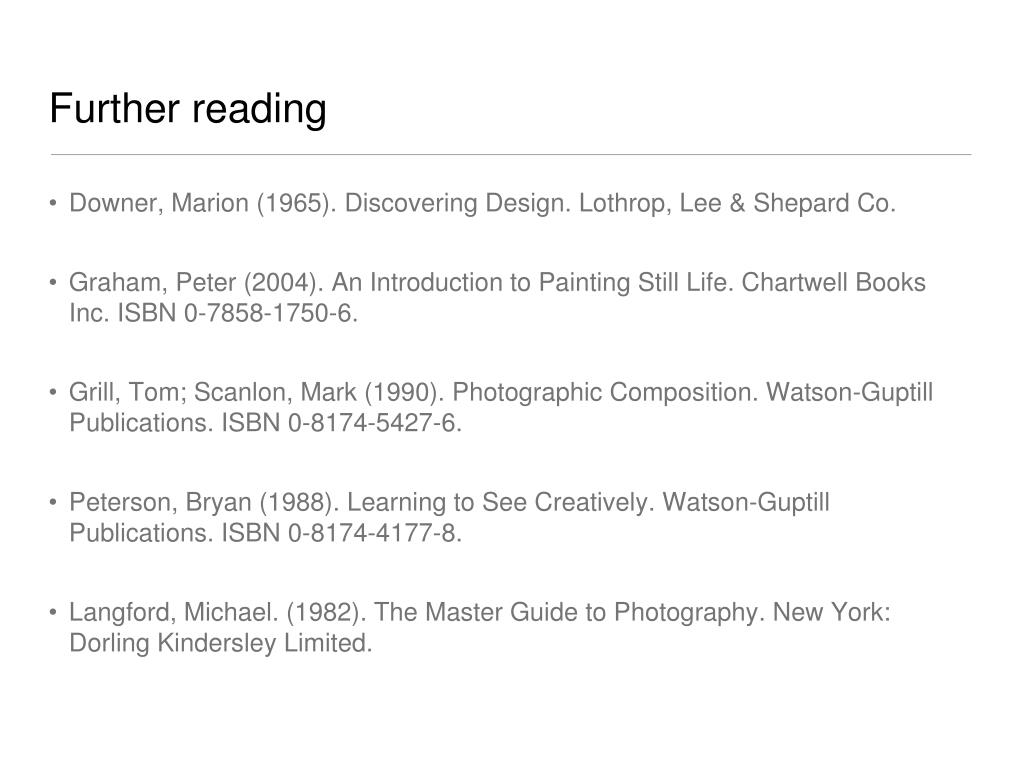This screenshot has width=1023, height=767.
Task: Click 'An Introduction to Painting Still Life' title
Action: 532,283
